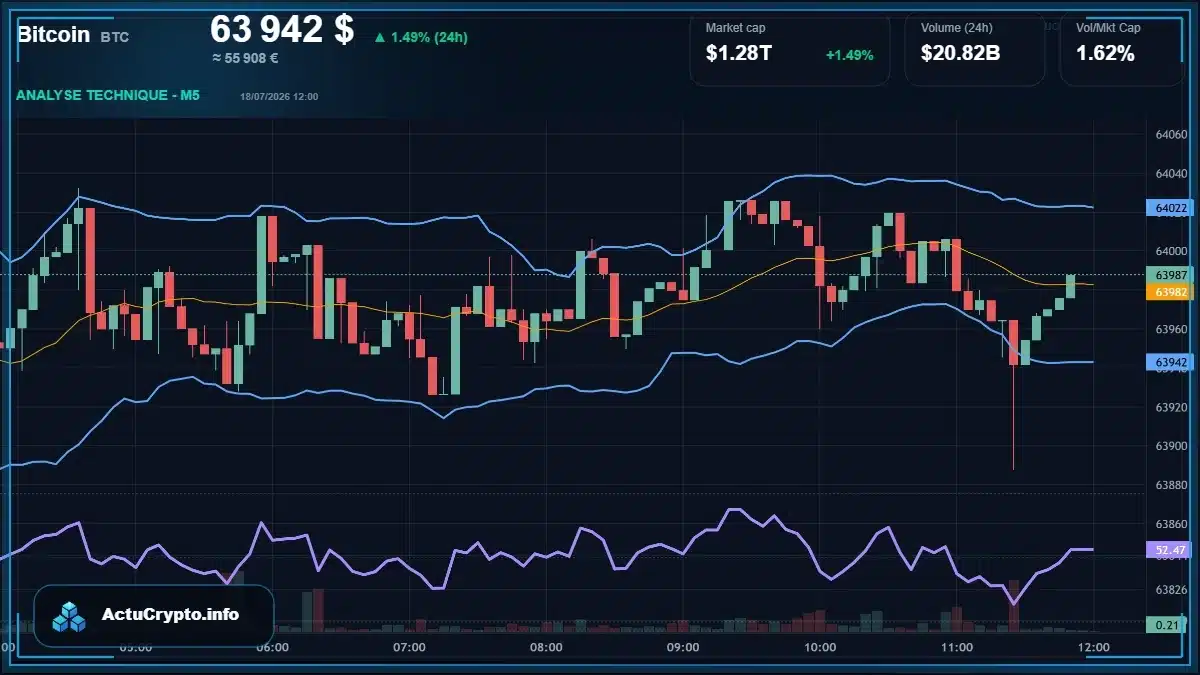Click the $20.82B volume value
Screen dimensions: 1200x675
pyautogui.click(x=961, y=54)
